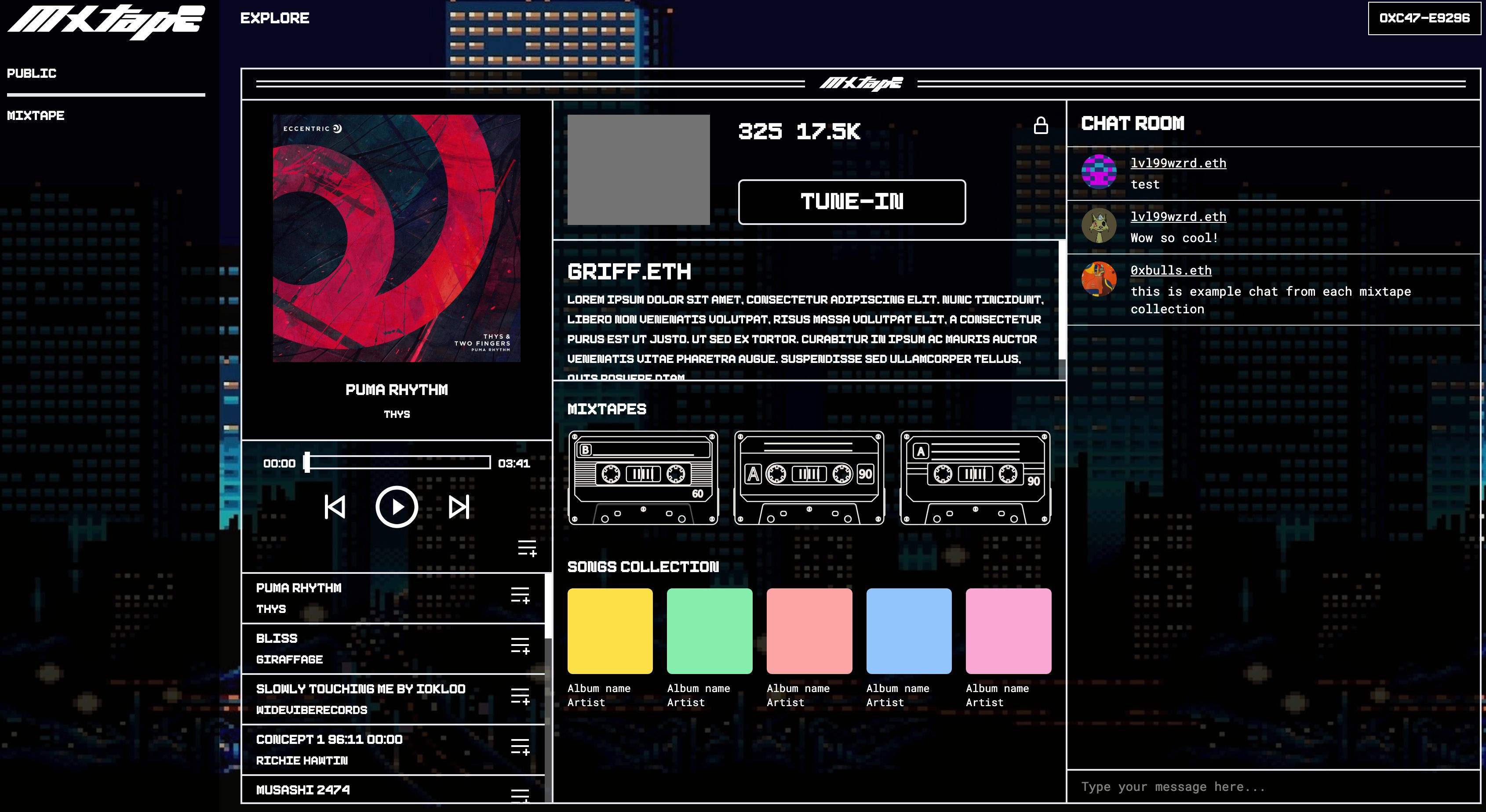Open the 0xbulls.eth profile link
Viewport: 1486px width, 812px height.
coord(1171,271)
